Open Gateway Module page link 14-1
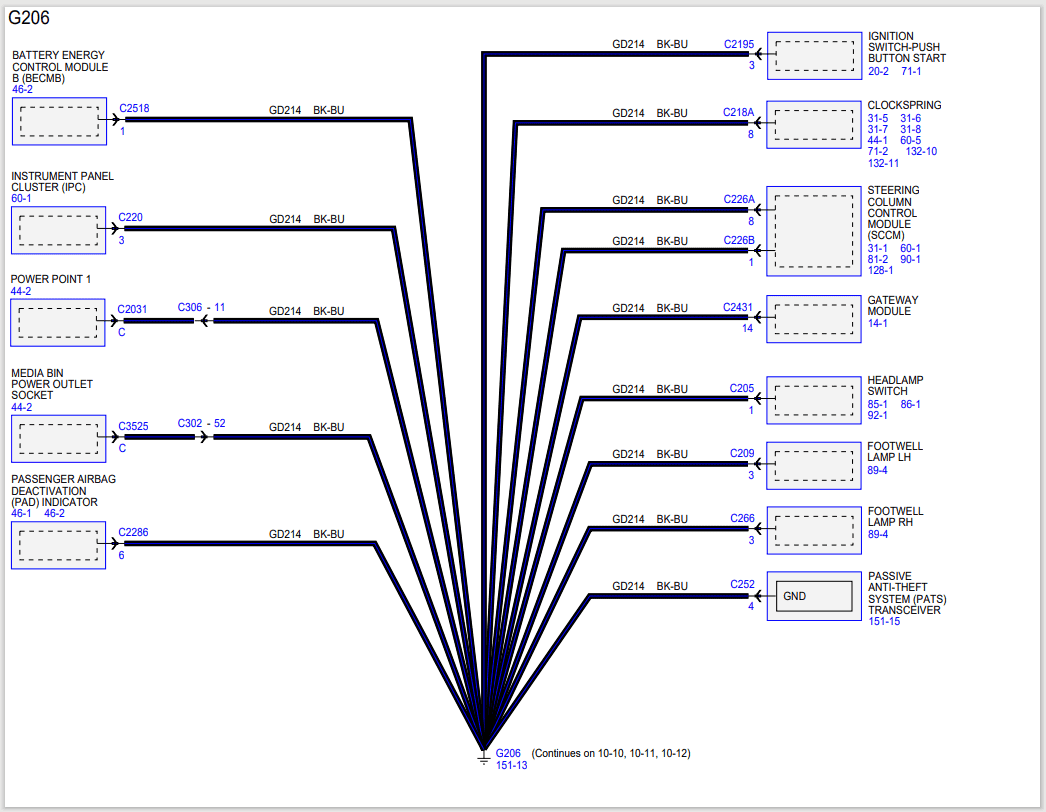The width and height of the screenshot is (1046, 812). pos(877,323)
